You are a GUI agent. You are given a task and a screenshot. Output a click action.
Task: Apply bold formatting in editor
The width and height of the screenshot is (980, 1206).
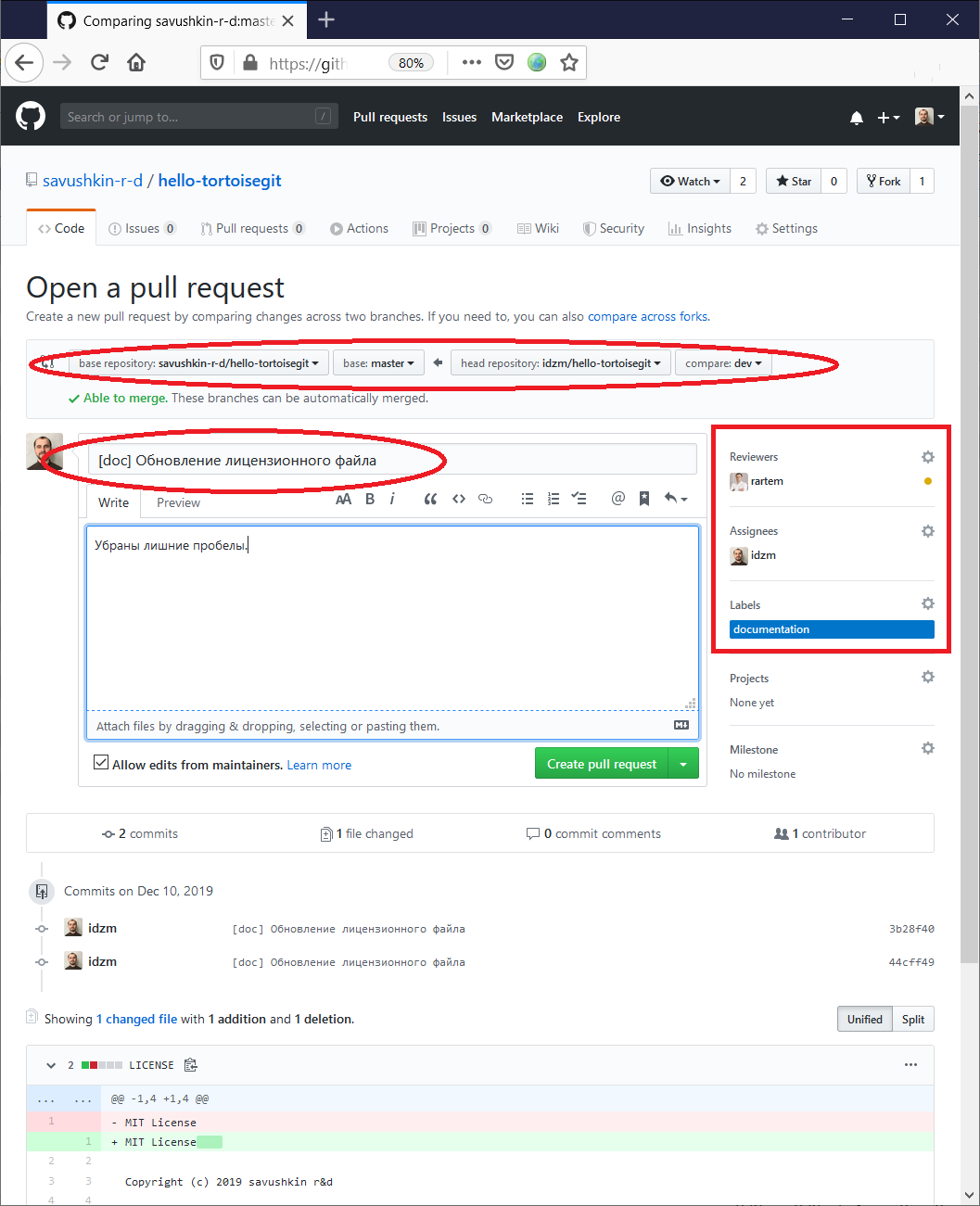click(370, 499)
